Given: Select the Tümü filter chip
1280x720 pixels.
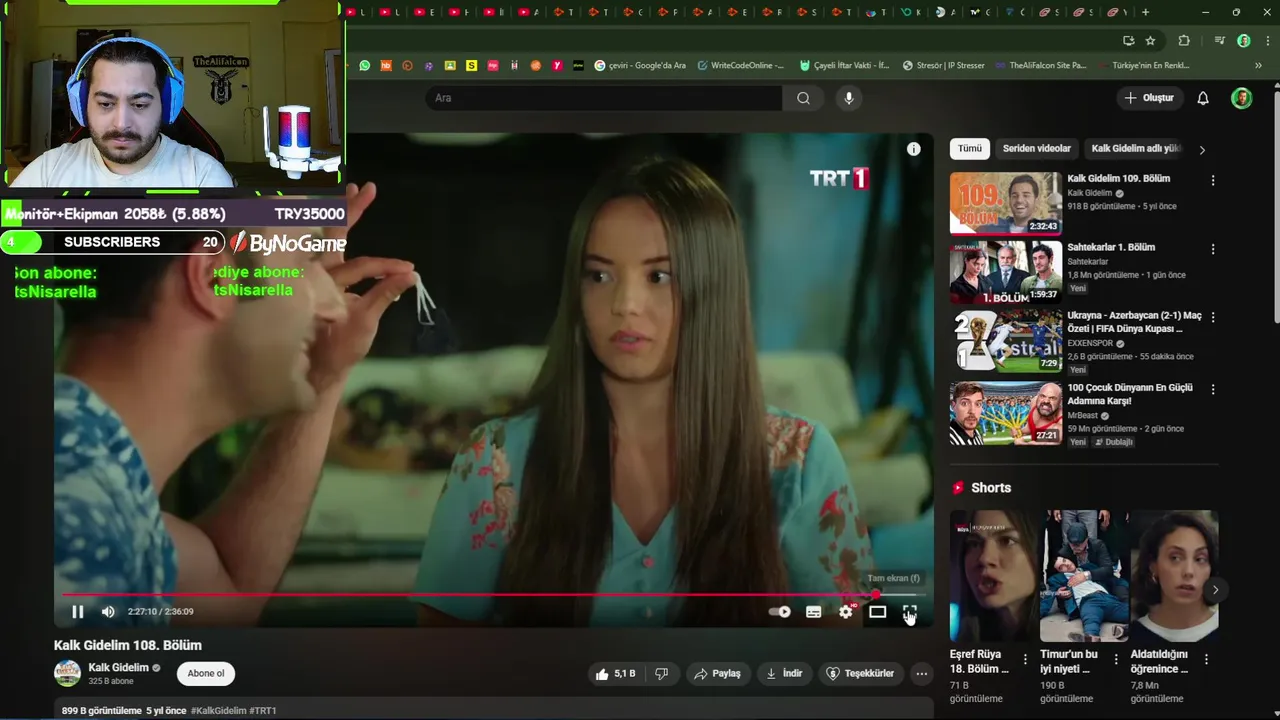Looking at the screenshot, I should click(x=970, y=149).
